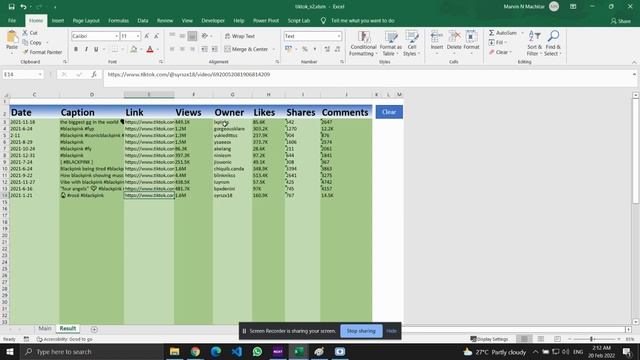Click the AutoSum sigma icon
This screenshot has height=360, width=640.
(491, 33)
